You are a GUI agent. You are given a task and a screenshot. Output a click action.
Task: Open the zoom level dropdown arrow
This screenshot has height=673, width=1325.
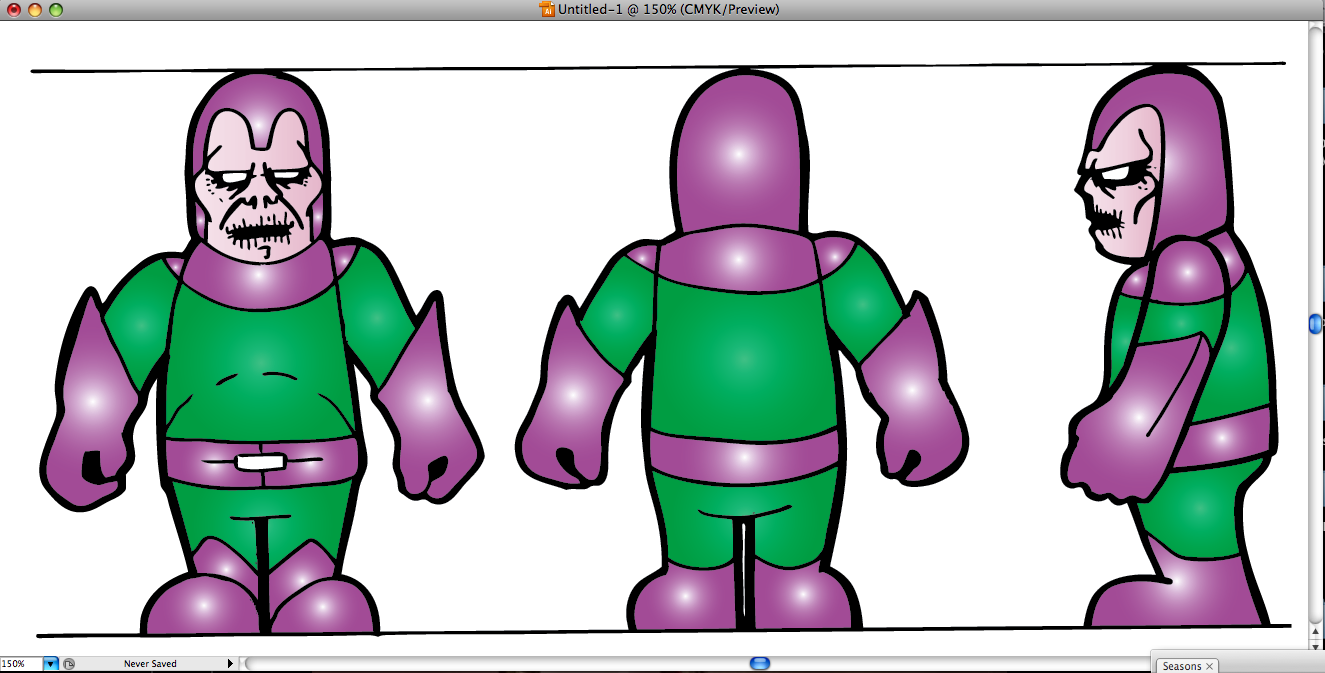click(50, 664)
